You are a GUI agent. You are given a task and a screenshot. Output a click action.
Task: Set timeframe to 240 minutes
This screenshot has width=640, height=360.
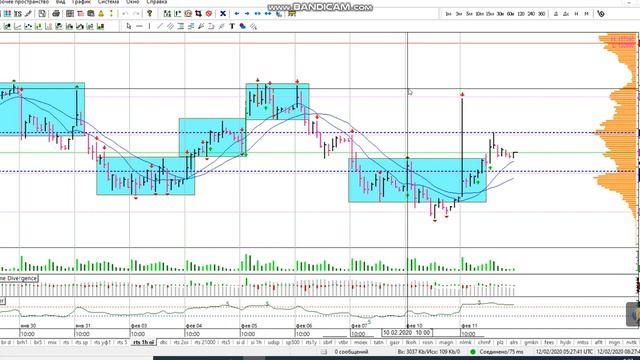coord(531,13)
